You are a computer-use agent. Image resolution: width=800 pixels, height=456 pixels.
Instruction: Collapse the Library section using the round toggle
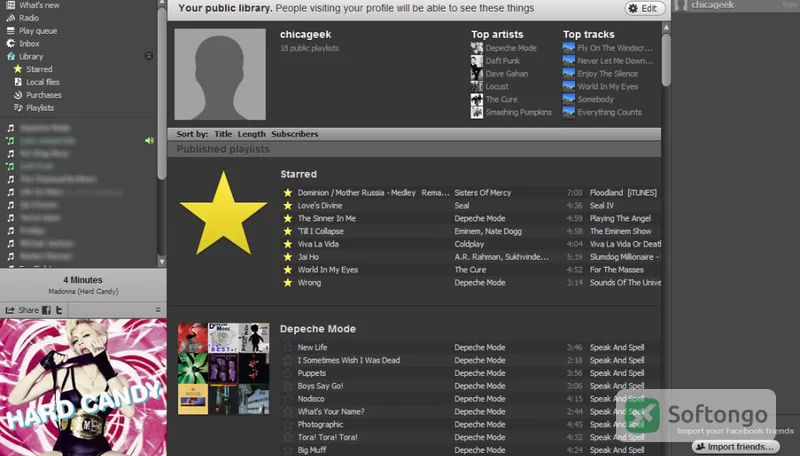pyautogui.click(x=149, y=56)
